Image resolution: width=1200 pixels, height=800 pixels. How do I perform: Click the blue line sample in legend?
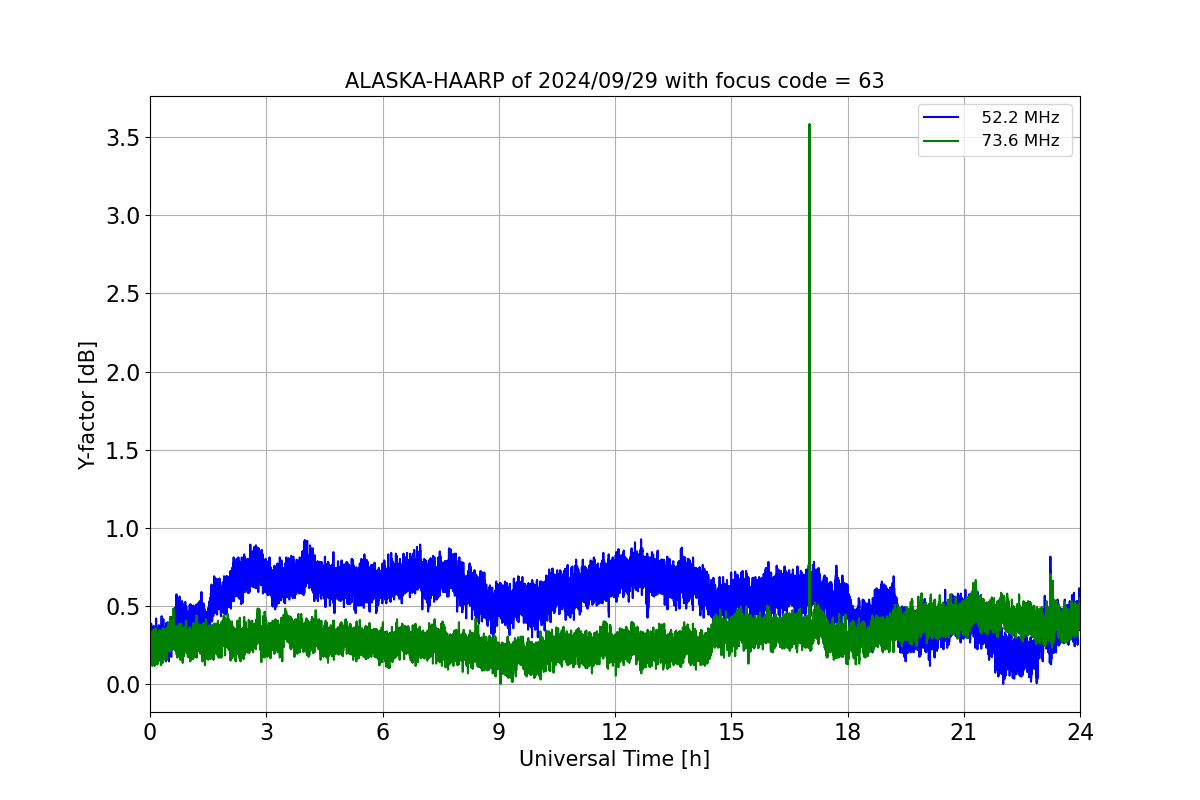pyautogui.click(x=941, y=118)
